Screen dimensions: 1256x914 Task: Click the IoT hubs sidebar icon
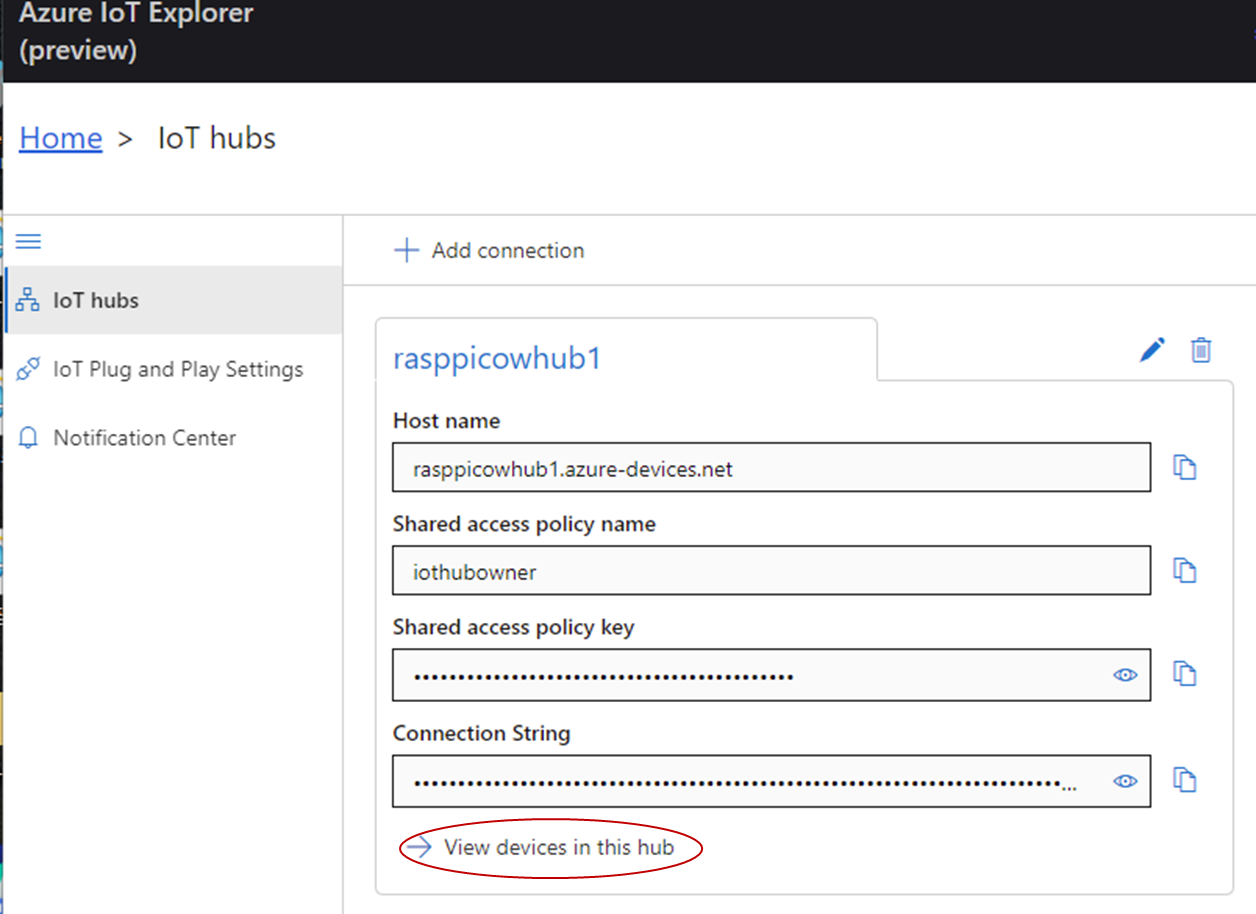(x=28, y=300)
